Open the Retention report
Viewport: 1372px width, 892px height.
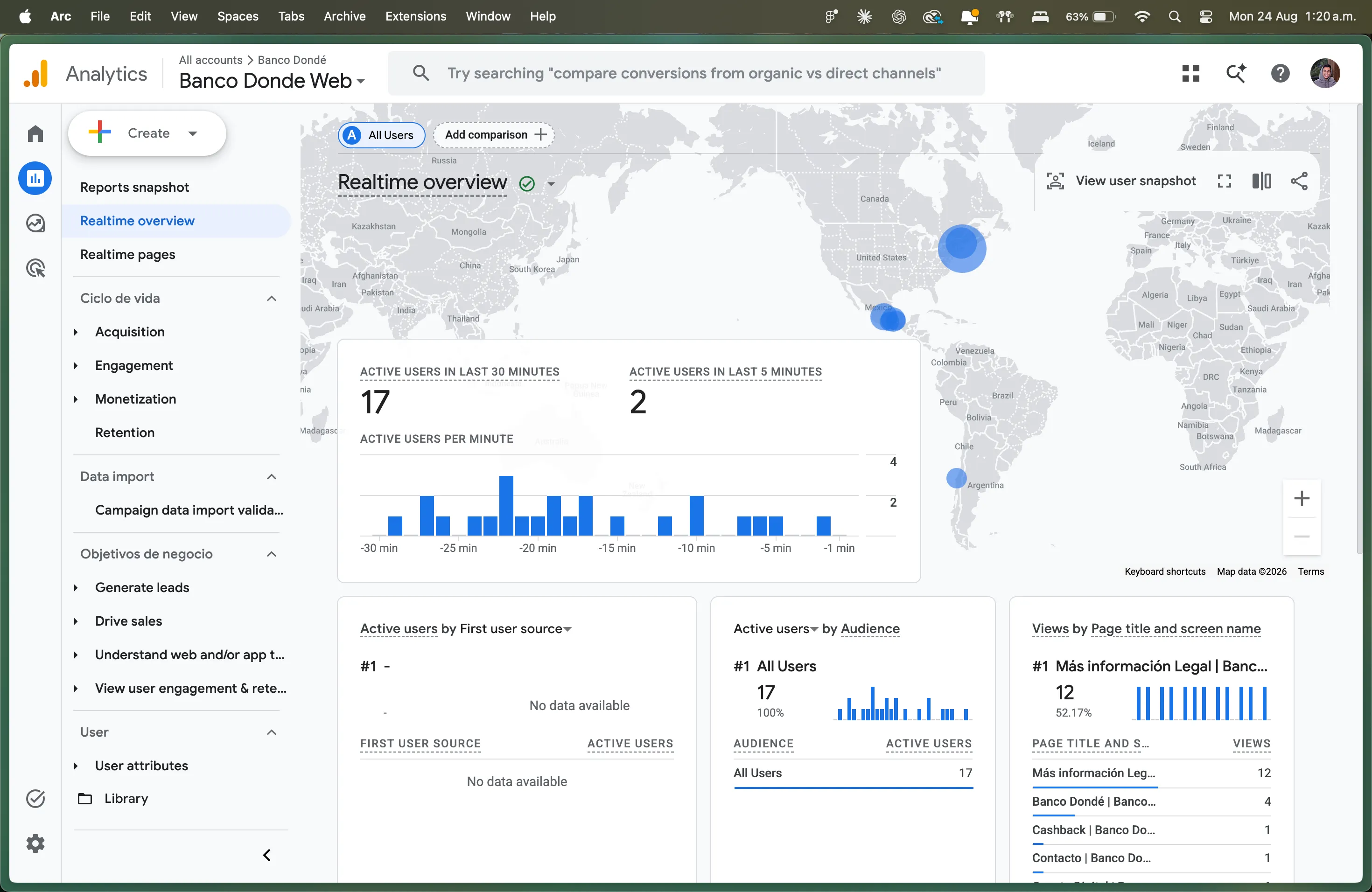(125, 432)
